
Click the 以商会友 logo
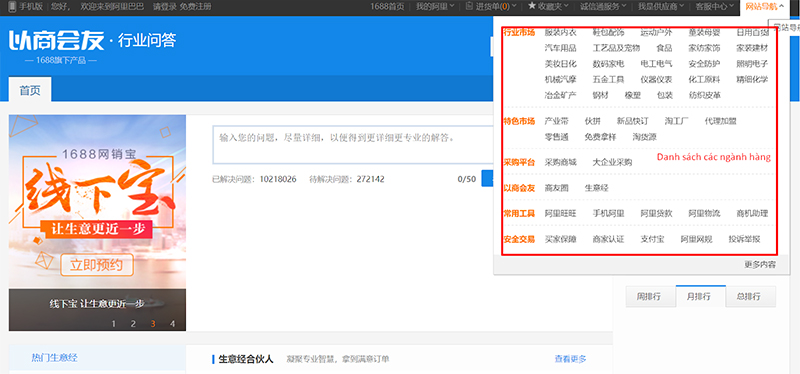(x=57, y=40)
